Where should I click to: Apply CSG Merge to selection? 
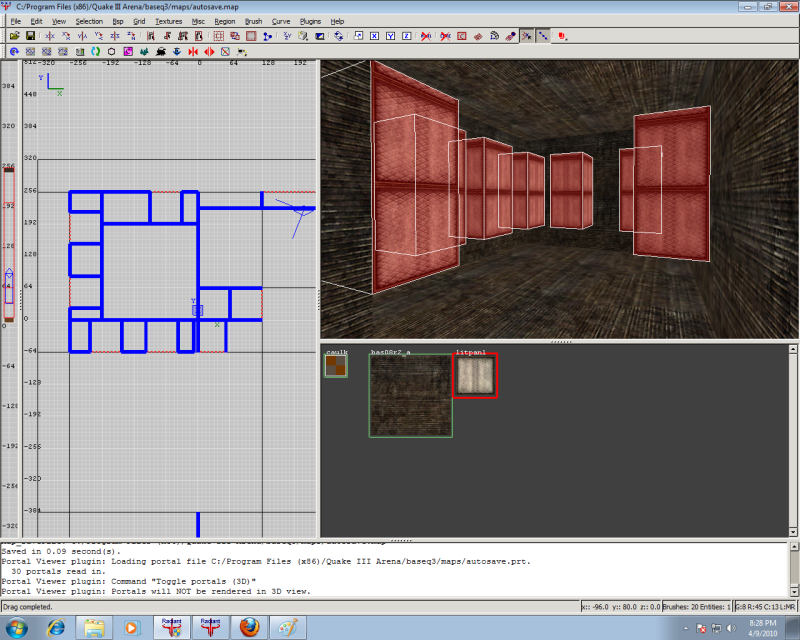click(235, 36)
